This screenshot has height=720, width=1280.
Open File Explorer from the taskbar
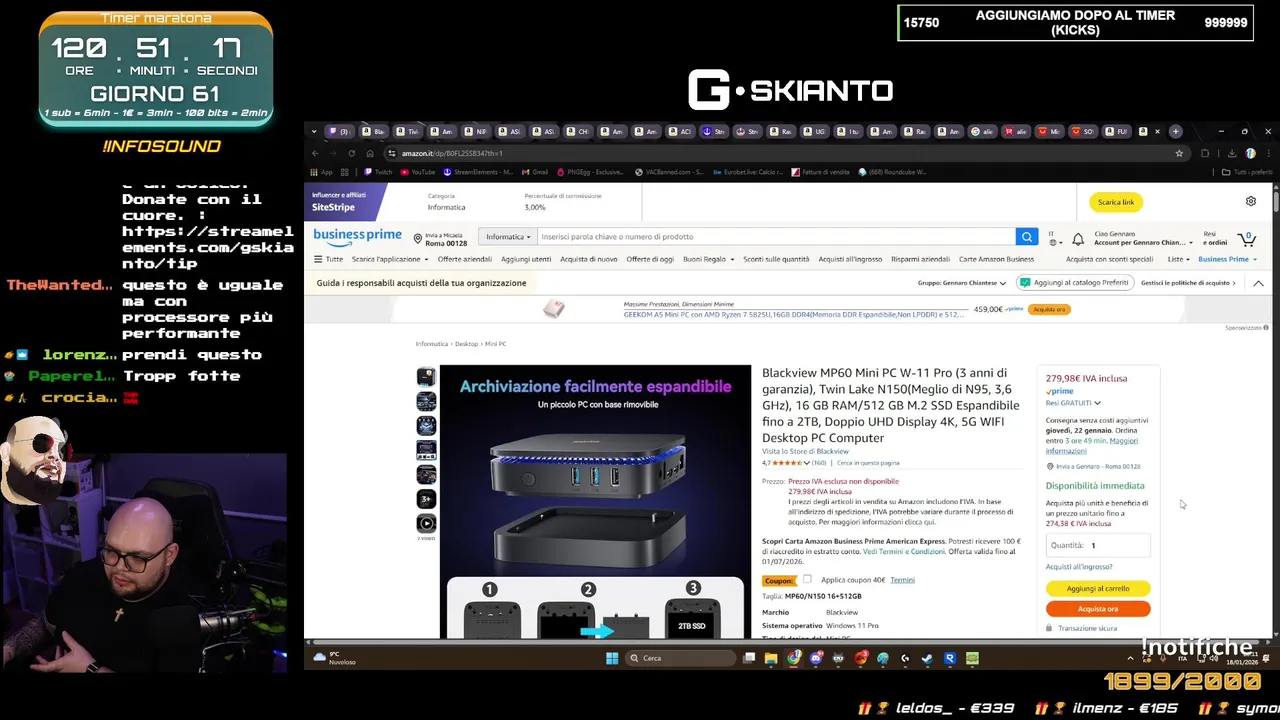click(771, 658)
